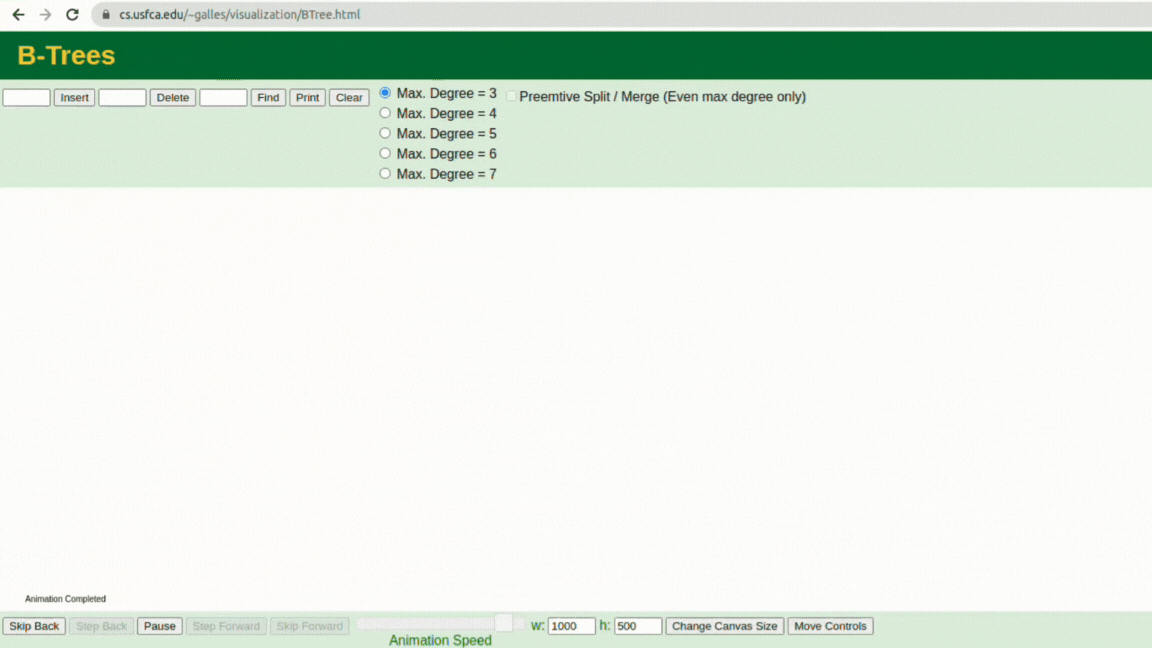Click Skip Back playback button
The image size is (1152, 648).
point(34,626)
